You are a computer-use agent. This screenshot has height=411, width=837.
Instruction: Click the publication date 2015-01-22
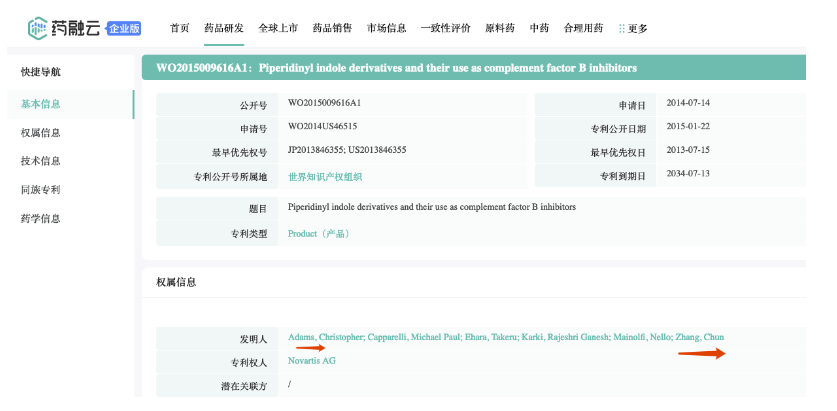(688, 127)
